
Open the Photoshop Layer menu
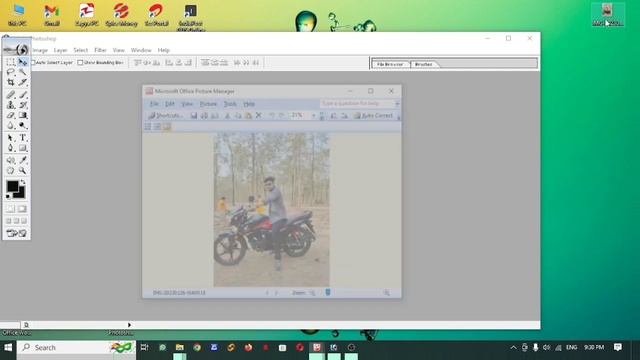pyautogui.click(x=60, y=50)
